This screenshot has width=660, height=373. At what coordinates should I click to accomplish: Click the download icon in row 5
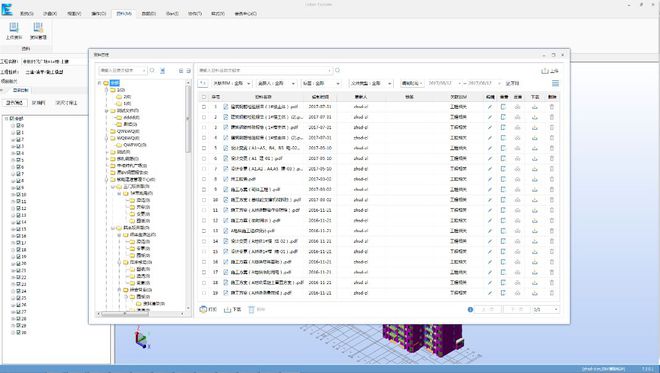click(x=535, y=148)
